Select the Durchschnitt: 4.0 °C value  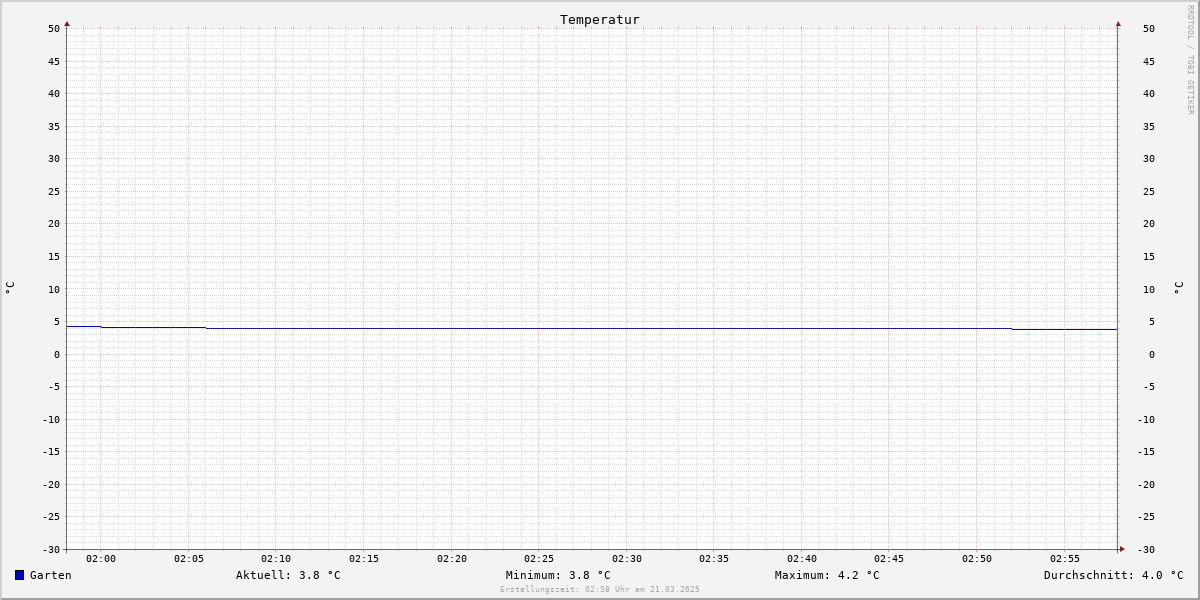(x=1113, y=575)
